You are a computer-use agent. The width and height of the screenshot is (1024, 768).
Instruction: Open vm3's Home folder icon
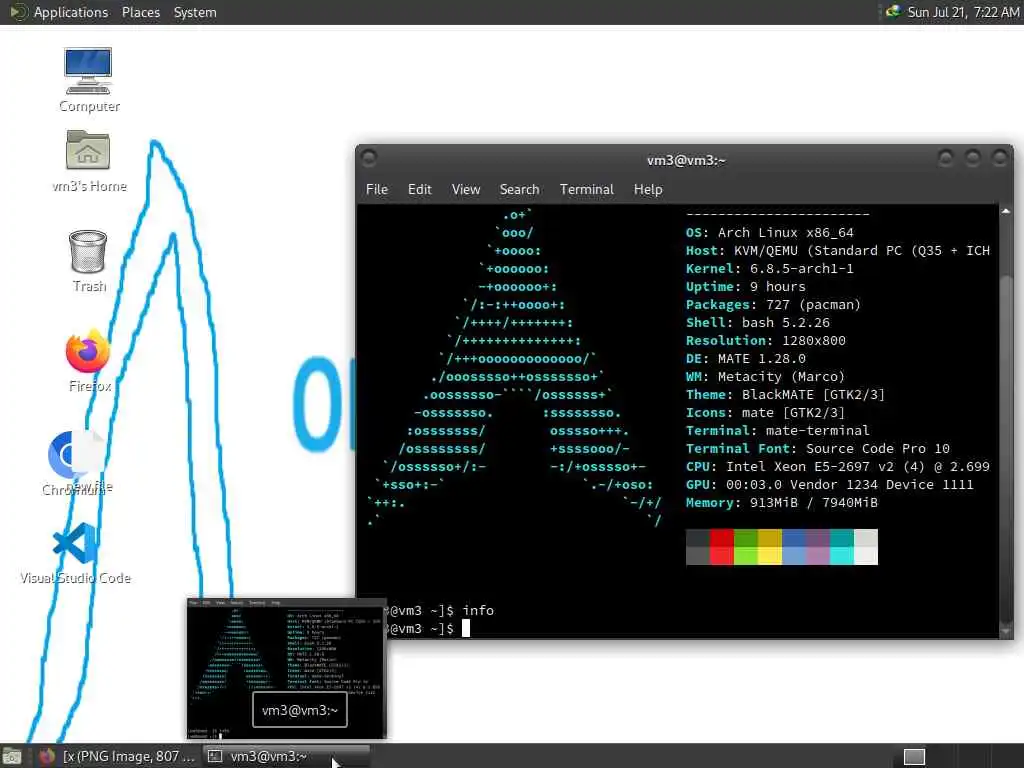[x=88, y=161]
